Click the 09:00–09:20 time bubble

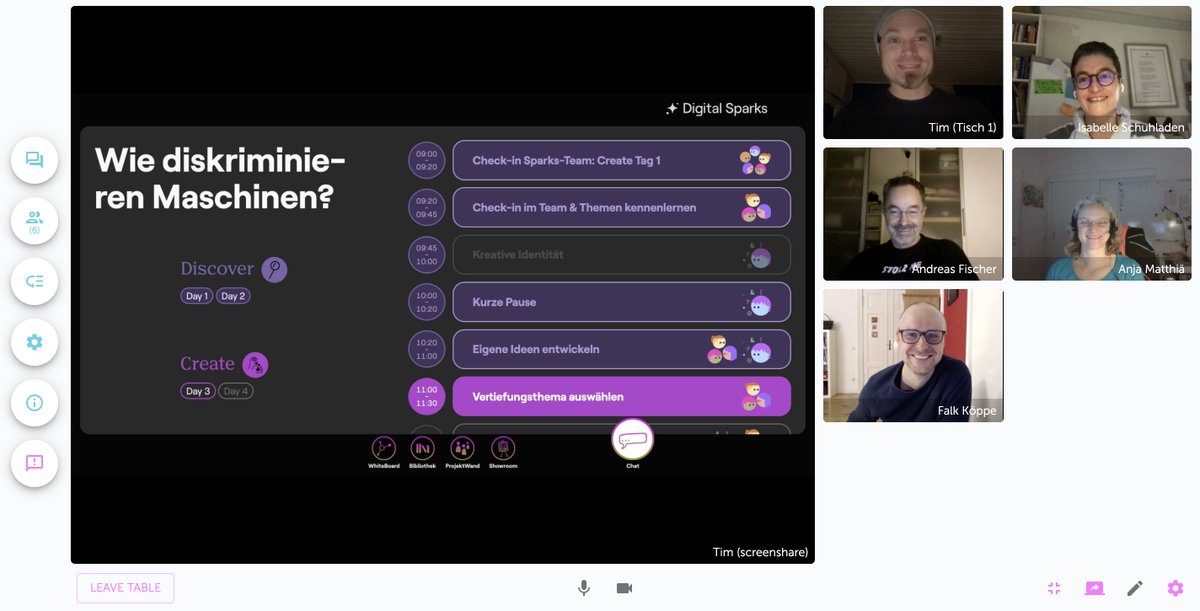coord(427,160)
